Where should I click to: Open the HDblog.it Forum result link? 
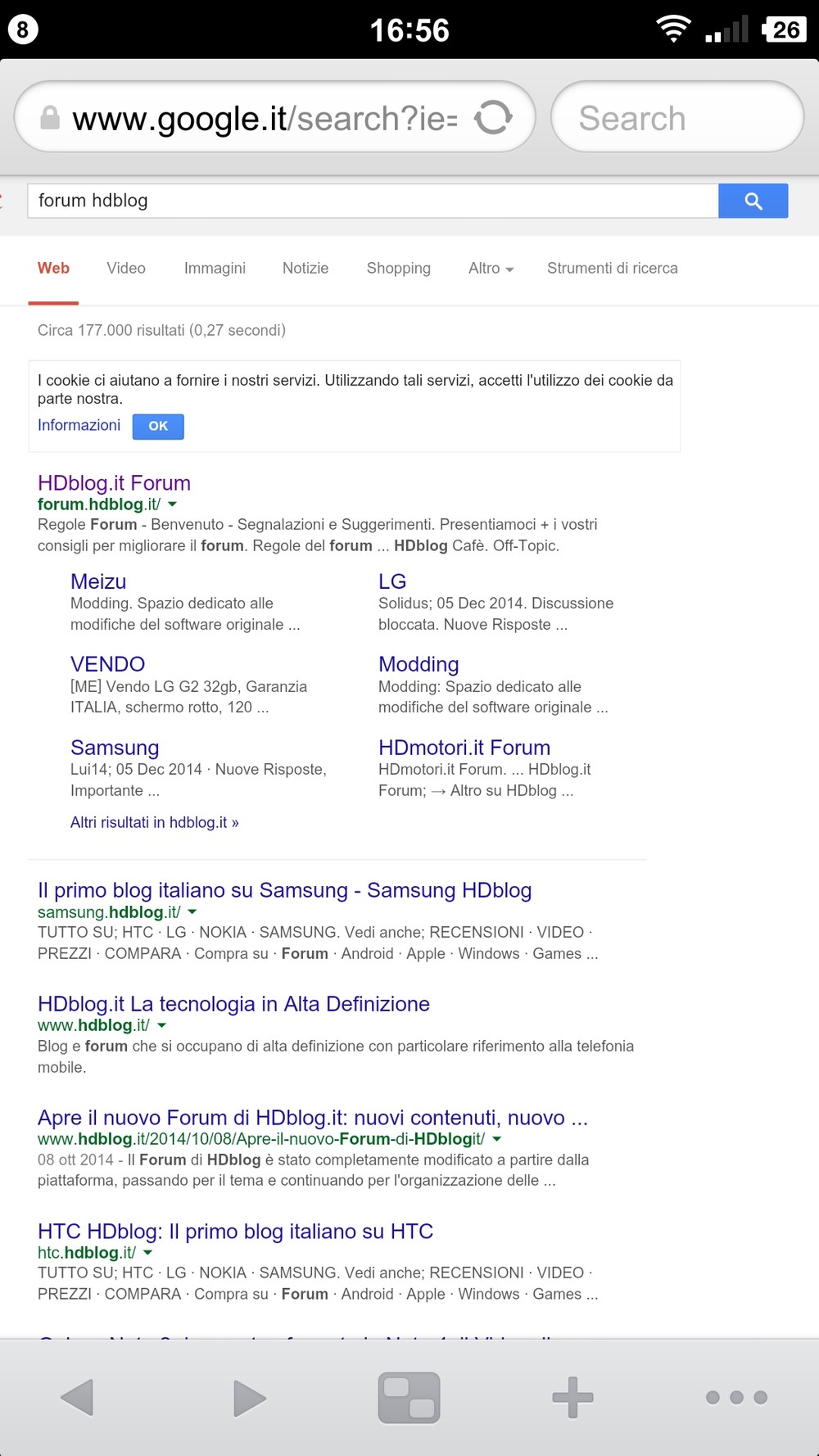(114, 483)
